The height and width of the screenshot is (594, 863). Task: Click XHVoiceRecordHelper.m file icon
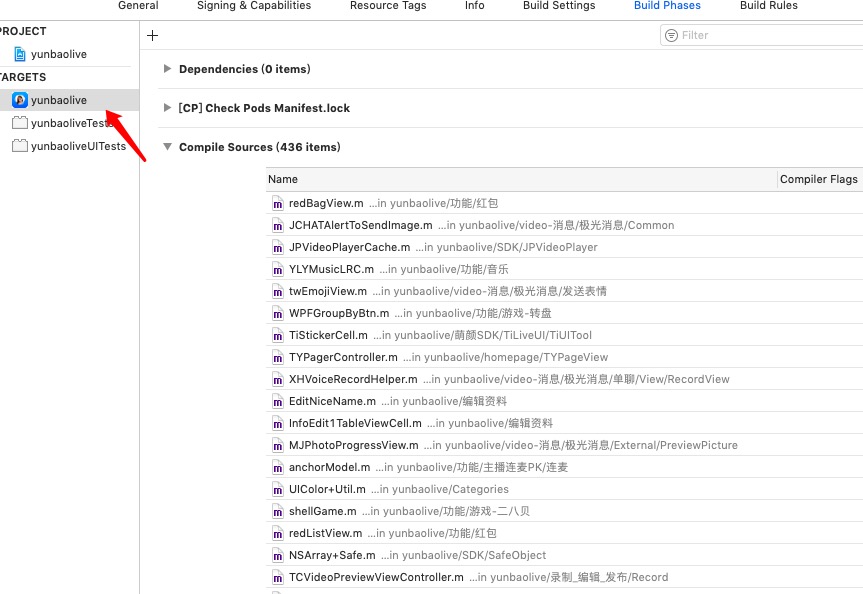(277, 380)
